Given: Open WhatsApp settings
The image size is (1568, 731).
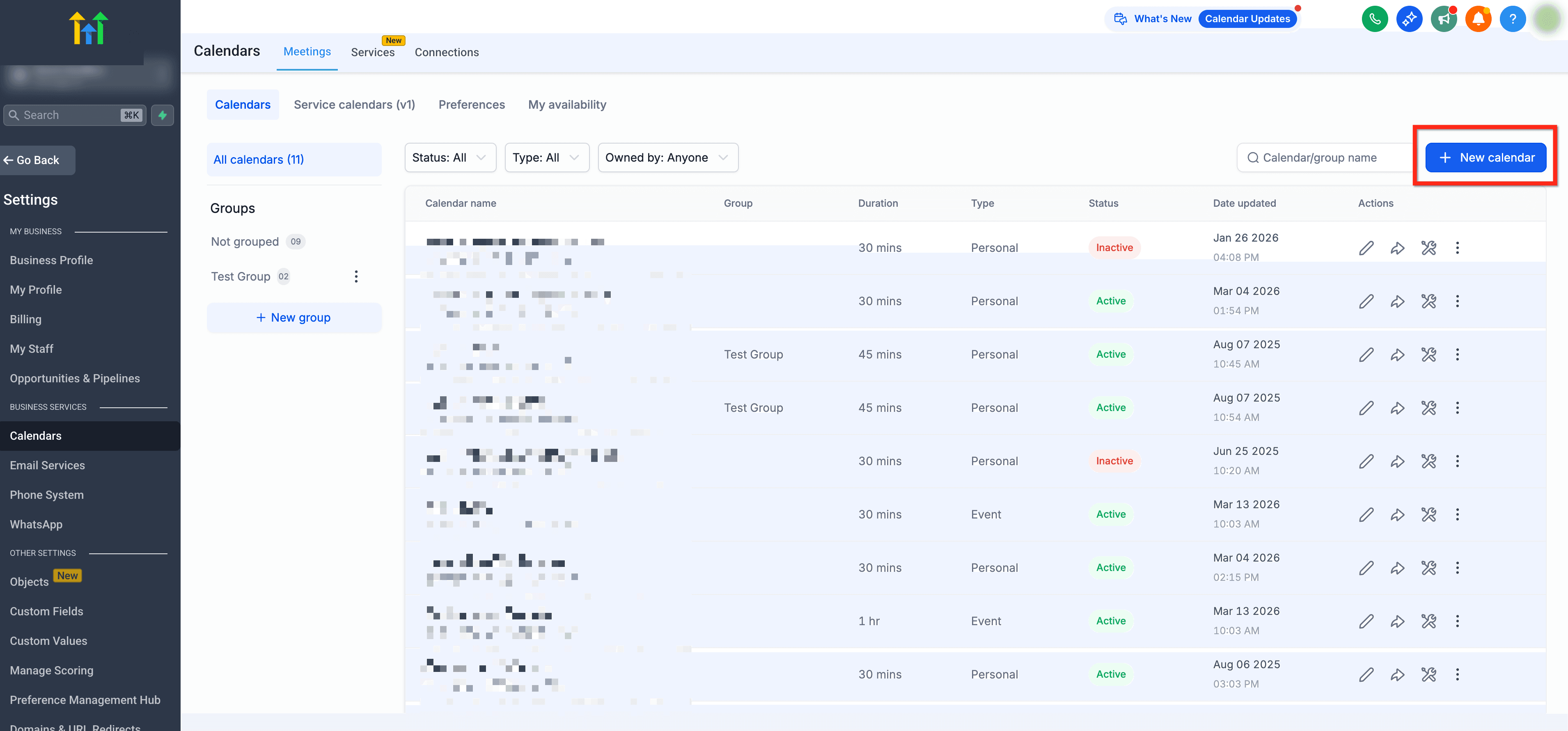Looking at the screenshot, I should coord(36,524).
